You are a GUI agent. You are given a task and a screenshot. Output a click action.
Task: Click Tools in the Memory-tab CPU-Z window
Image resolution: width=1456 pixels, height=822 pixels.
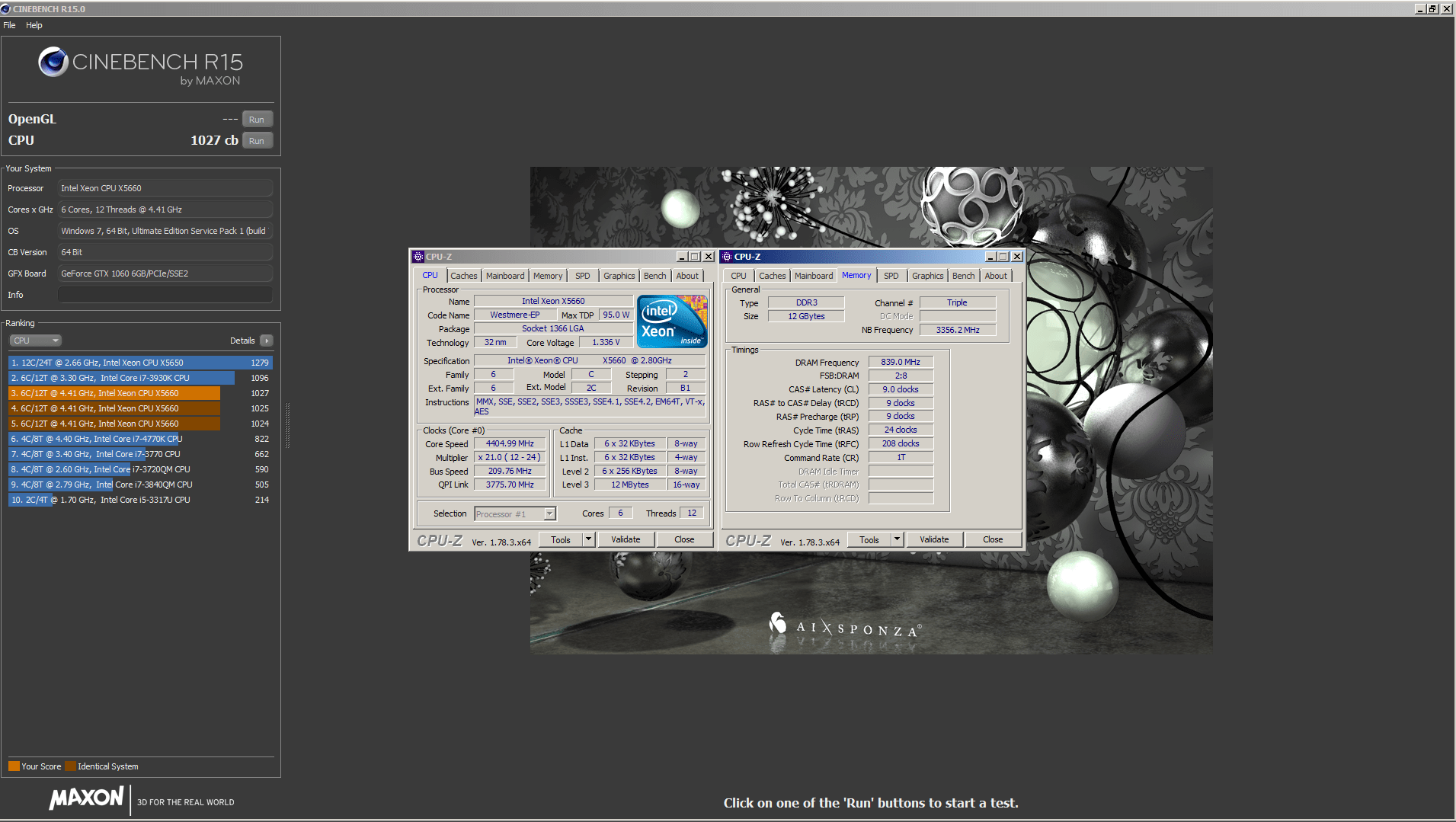[x=869, y=539]
